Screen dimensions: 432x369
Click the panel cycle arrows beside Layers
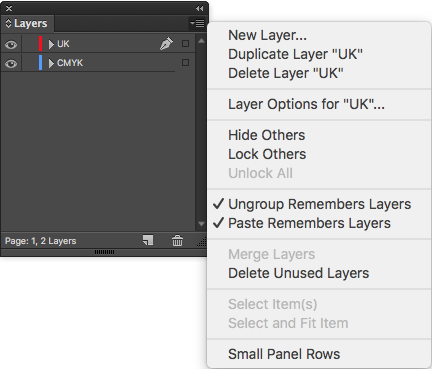click(x=8, y=23)
